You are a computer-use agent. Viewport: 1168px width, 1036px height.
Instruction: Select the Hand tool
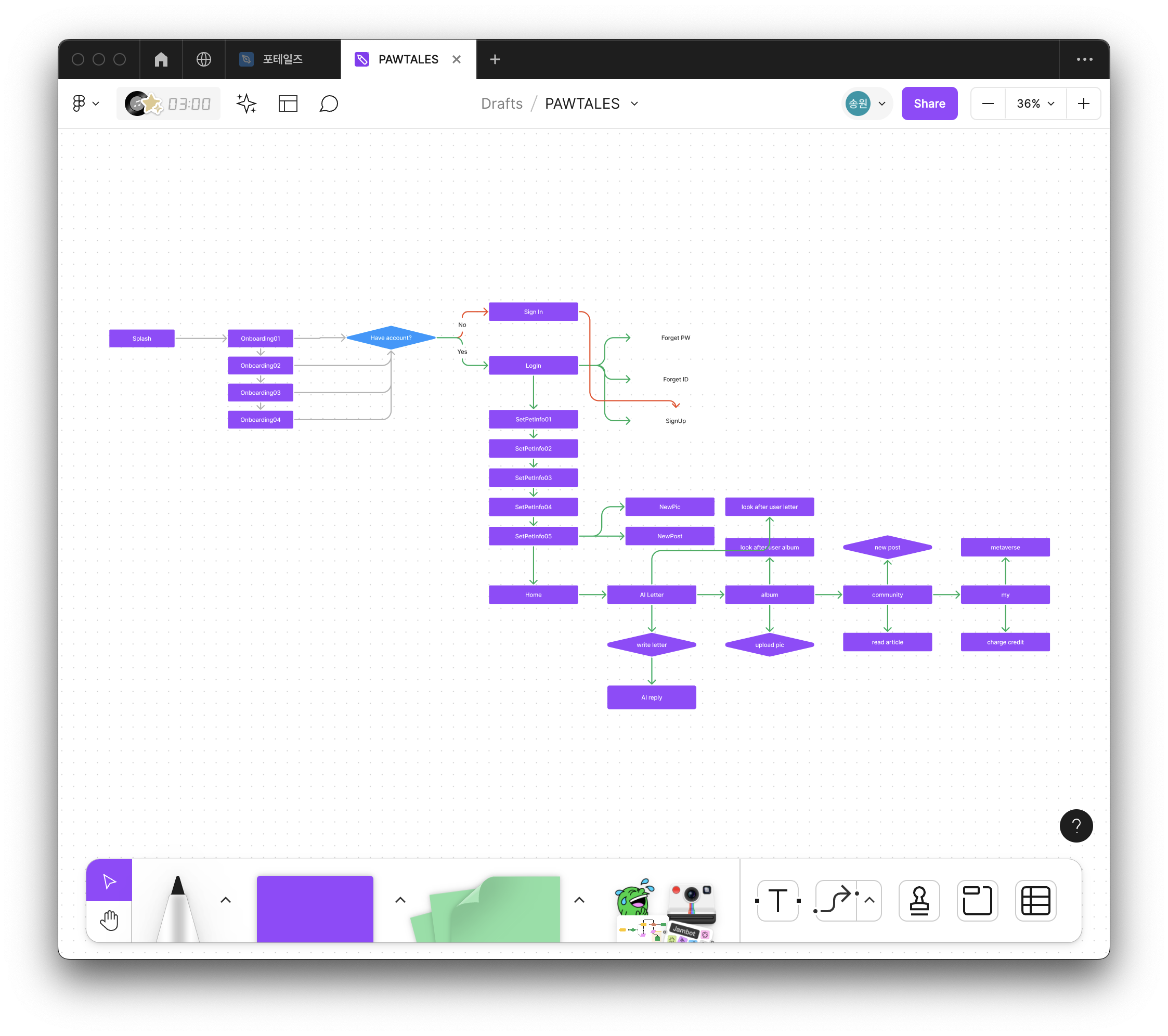[109, 921]
